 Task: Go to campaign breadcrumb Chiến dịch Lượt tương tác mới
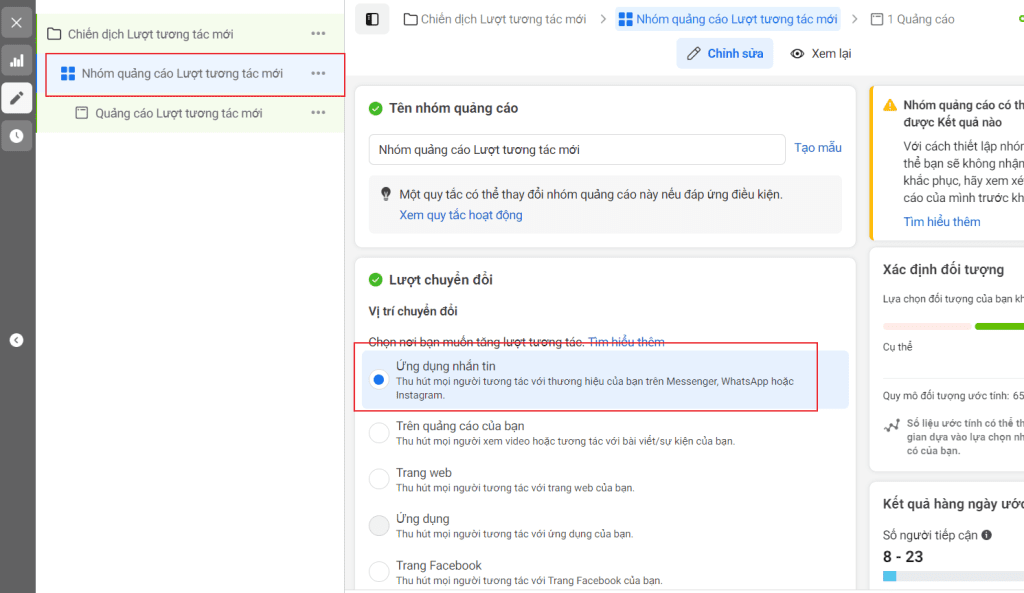pos(494,20)
